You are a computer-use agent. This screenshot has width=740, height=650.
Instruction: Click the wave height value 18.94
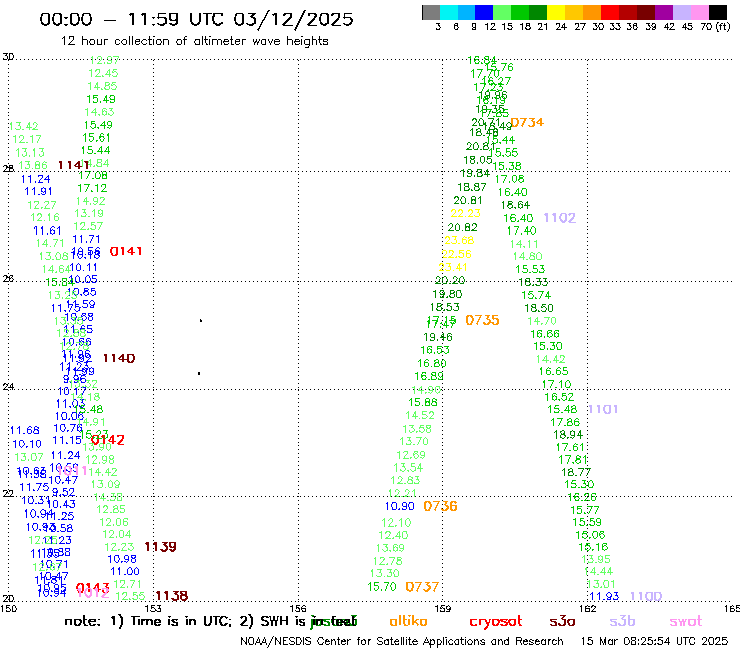tap(568, 434)
